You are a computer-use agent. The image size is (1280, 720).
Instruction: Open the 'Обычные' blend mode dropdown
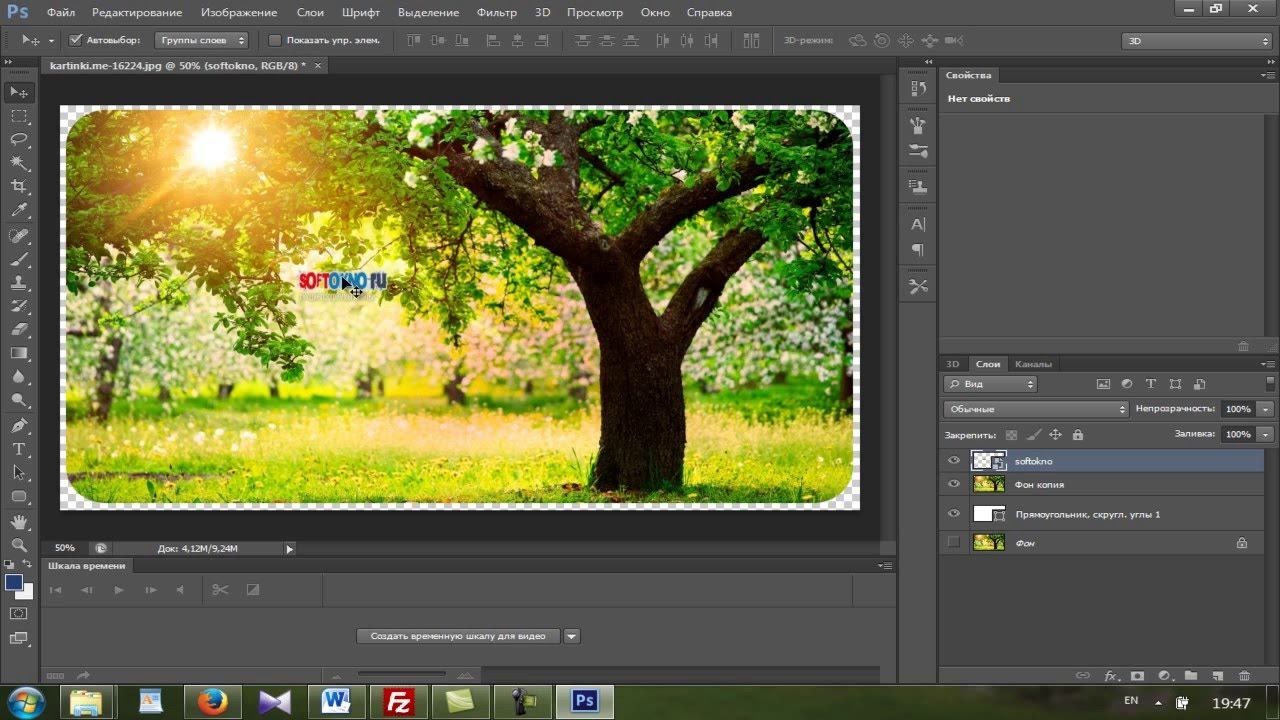tap(1036, 409)
